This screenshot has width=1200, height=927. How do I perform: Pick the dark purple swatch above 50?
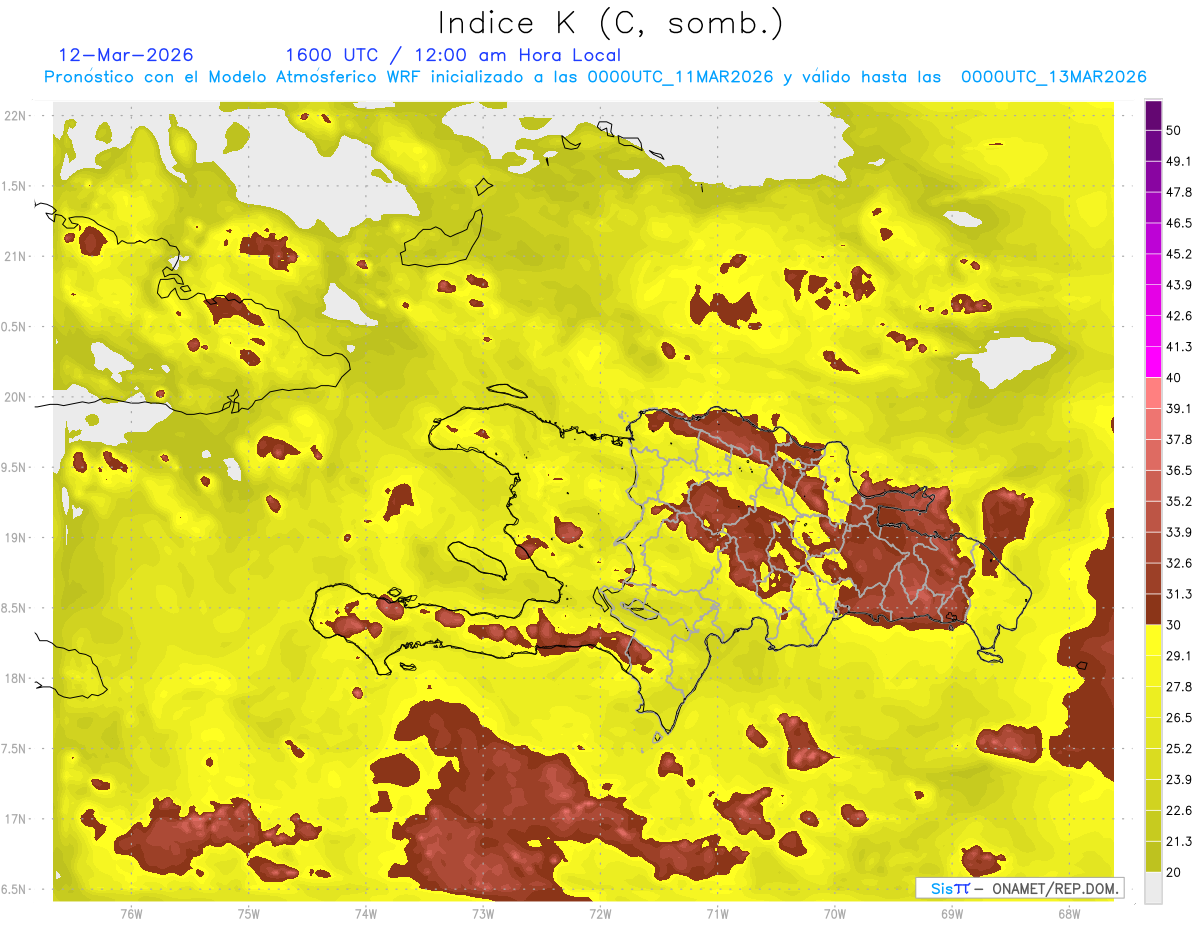tap(1153, 115)
